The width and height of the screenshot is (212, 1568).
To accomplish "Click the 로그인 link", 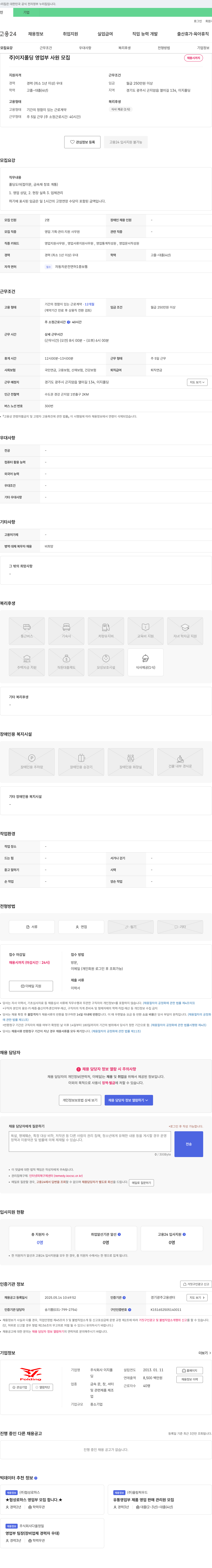I will coord(198,21).
